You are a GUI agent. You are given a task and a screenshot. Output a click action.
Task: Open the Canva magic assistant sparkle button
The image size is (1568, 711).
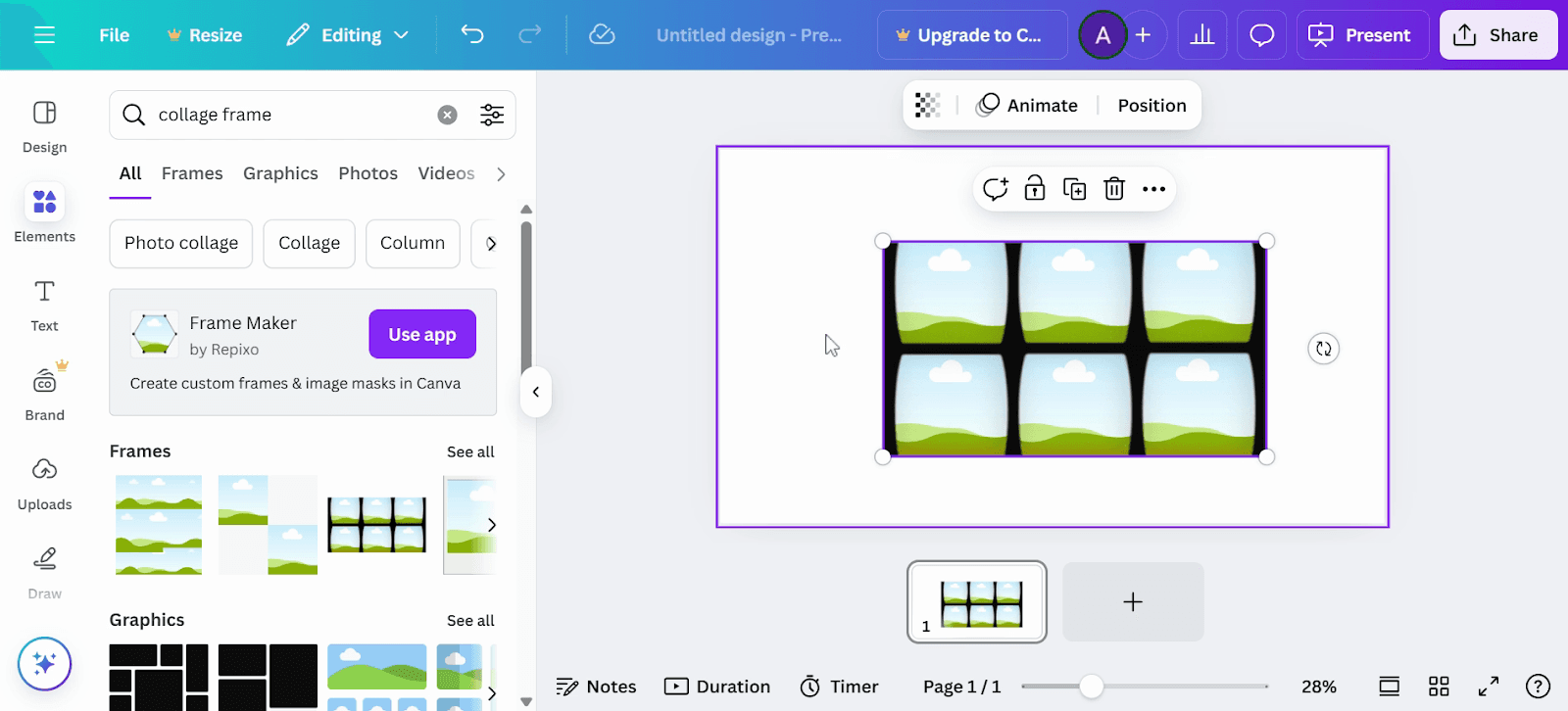point(44,664)
